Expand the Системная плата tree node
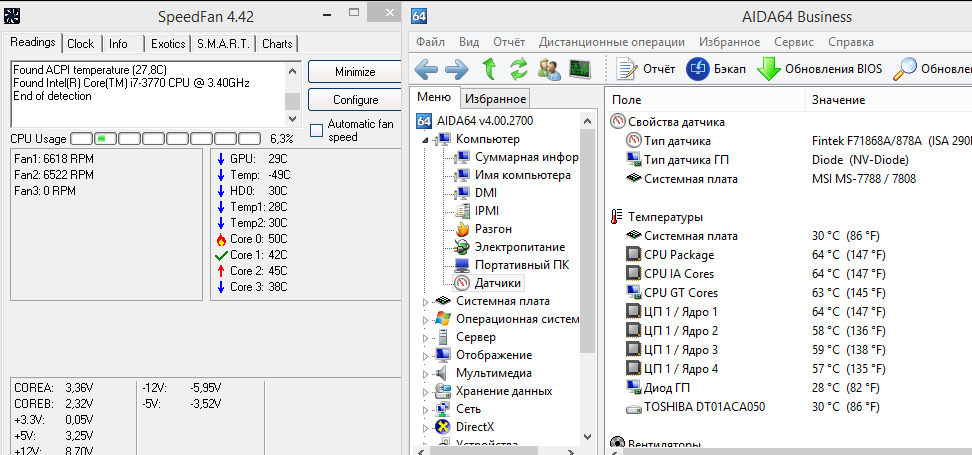The height and width of the screenshot is (455, 972). click(426, 301)
